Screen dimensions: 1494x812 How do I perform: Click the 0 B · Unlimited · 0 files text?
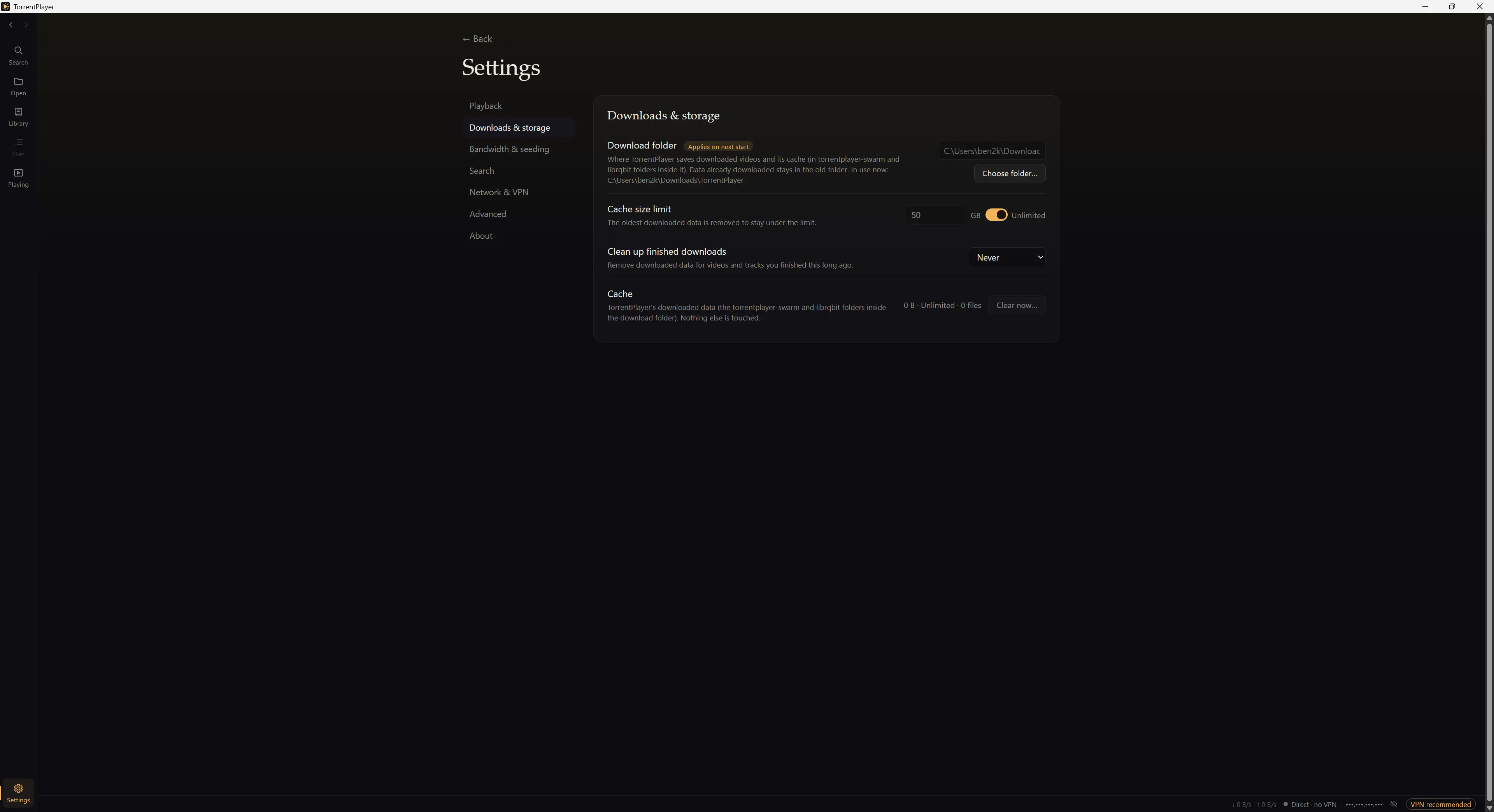point(942,305)
